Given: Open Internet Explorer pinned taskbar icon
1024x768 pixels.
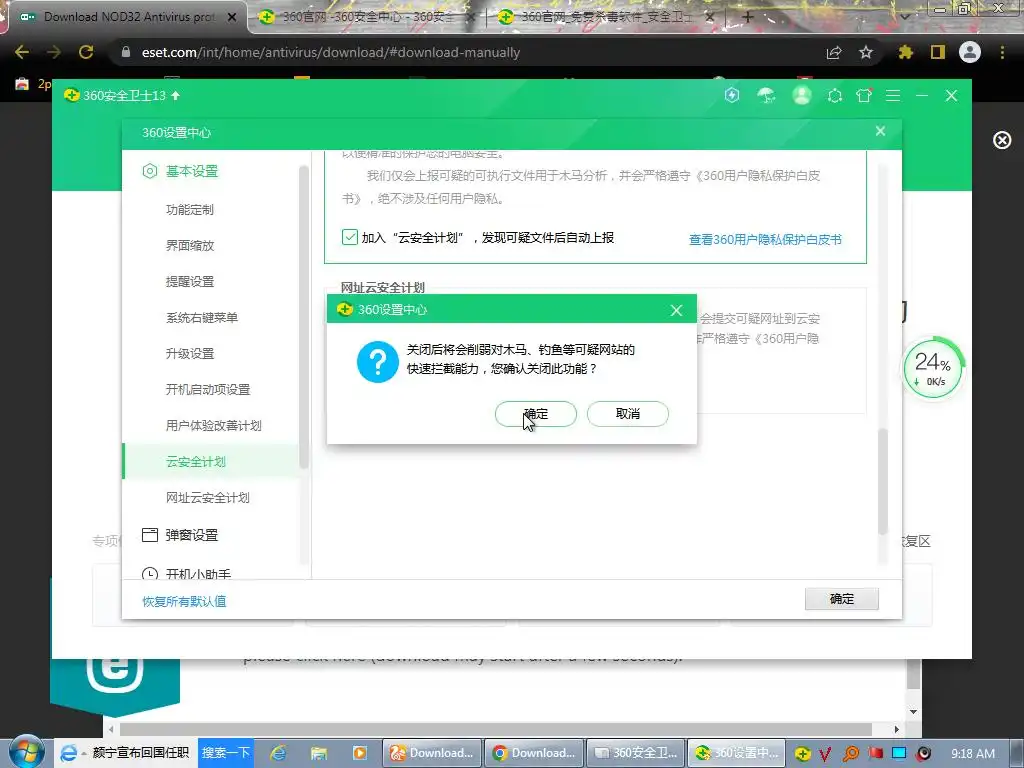Looking at the screenshot, I should click(278, 753).
